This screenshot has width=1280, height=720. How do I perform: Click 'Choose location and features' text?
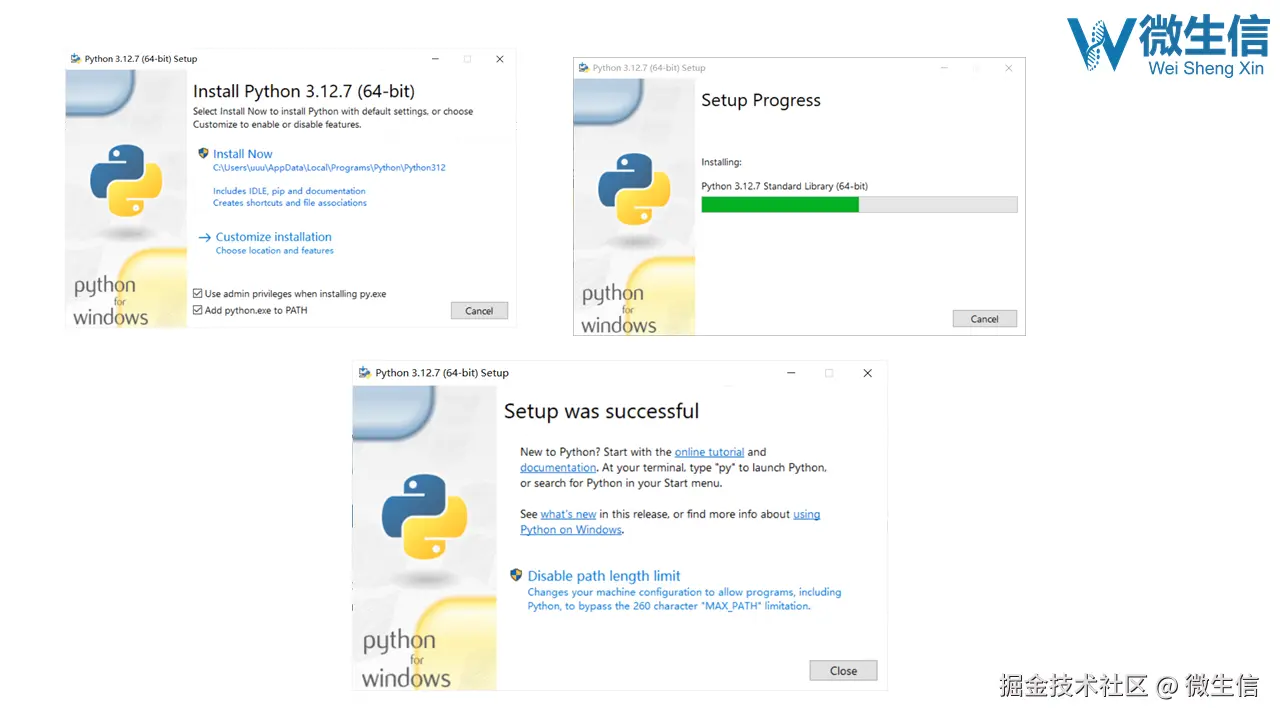275,251
